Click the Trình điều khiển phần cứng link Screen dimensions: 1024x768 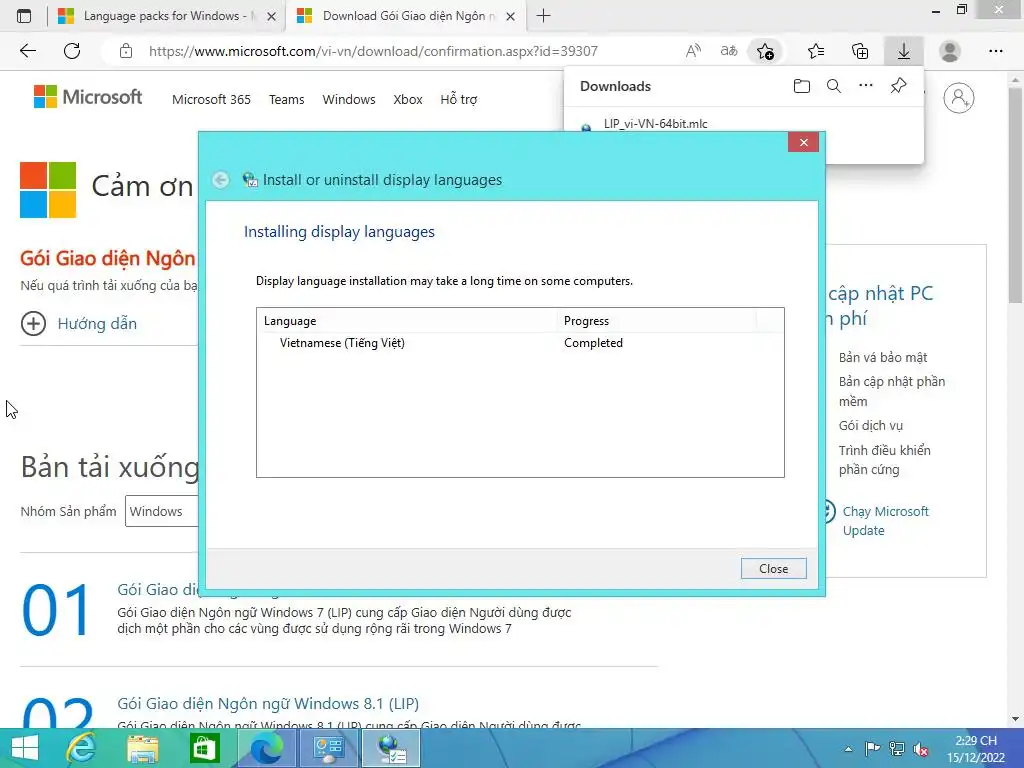click(x=884, y=460)
